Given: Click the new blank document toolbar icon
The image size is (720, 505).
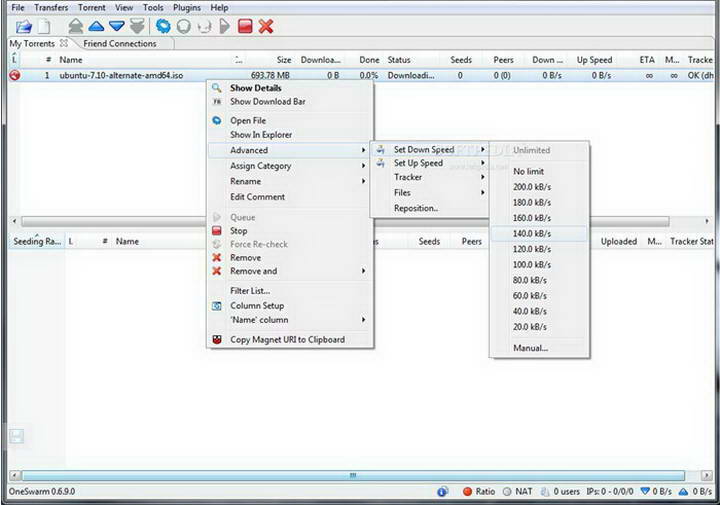Looking at the screenshot, I should pyautogui.click(x=44, y=27).
